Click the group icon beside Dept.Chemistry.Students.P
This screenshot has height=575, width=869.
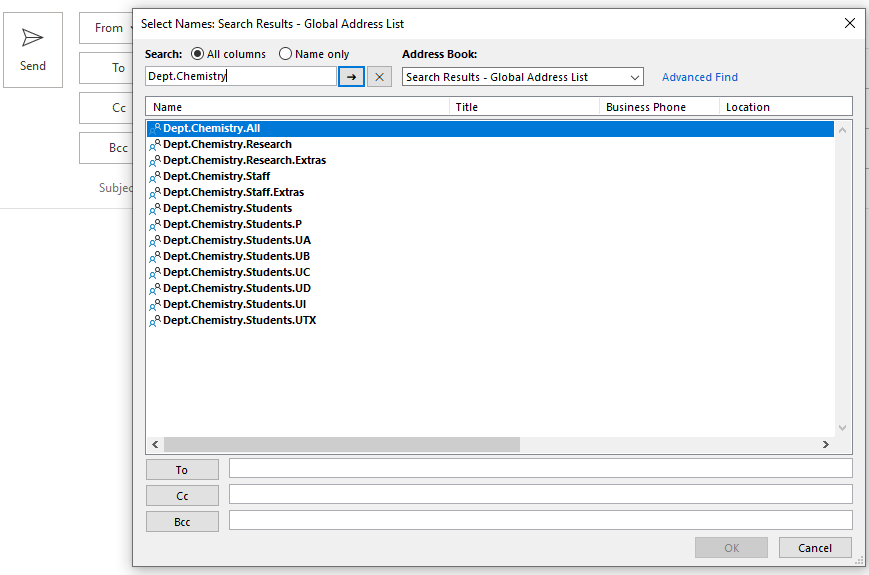155,225
